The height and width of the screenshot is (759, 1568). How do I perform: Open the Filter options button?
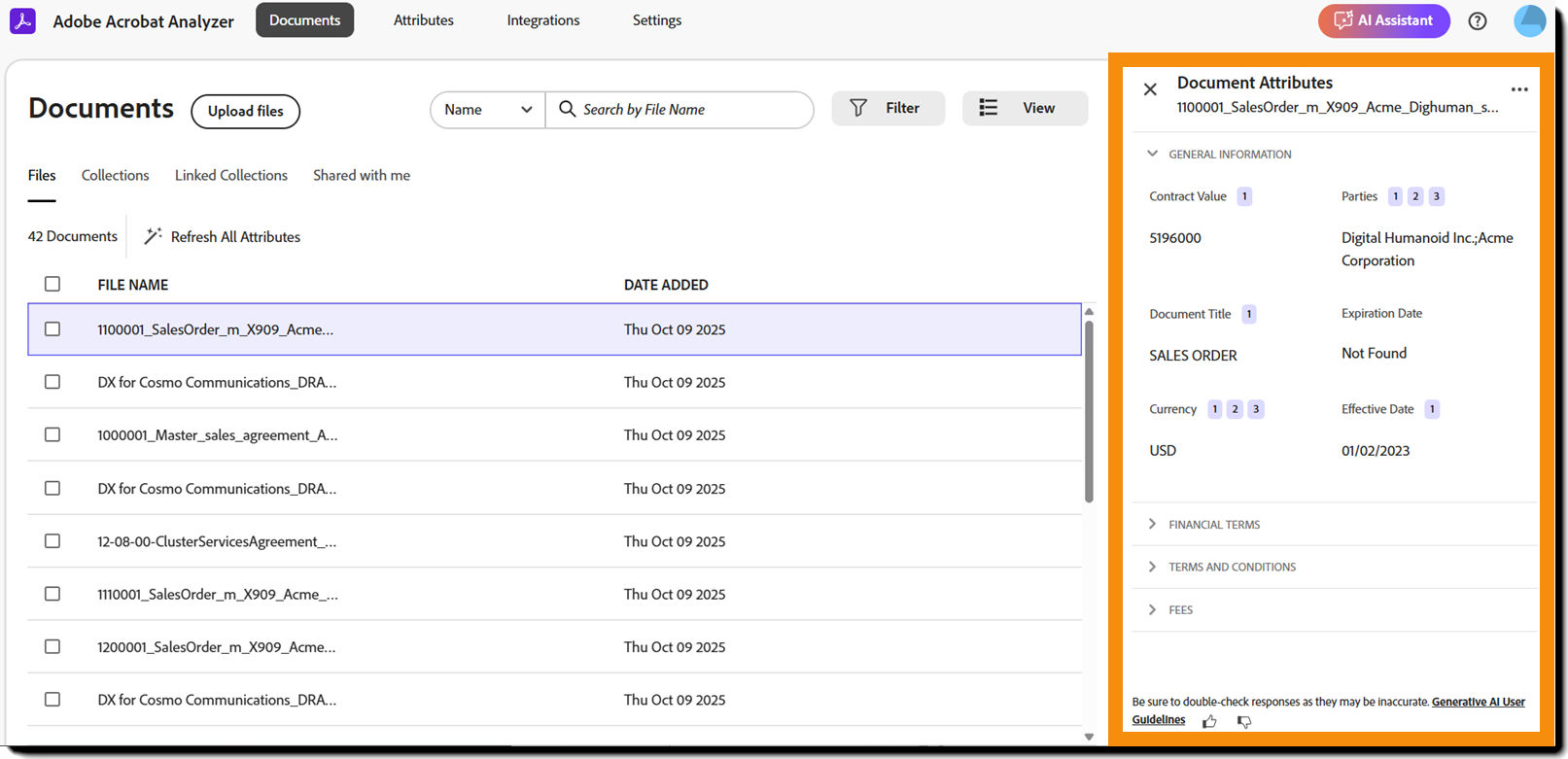coord(888,108)
